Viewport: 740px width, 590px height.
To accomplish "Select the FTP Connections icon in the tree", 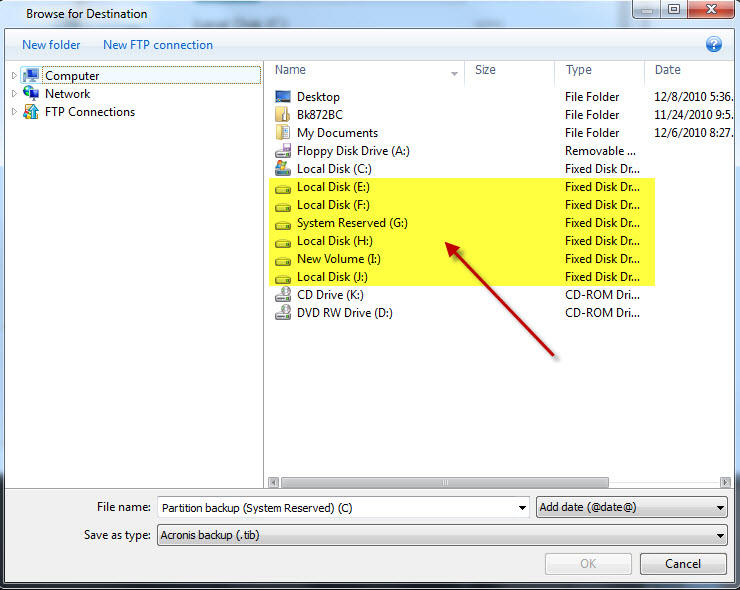I will click(x=31, y=111).
